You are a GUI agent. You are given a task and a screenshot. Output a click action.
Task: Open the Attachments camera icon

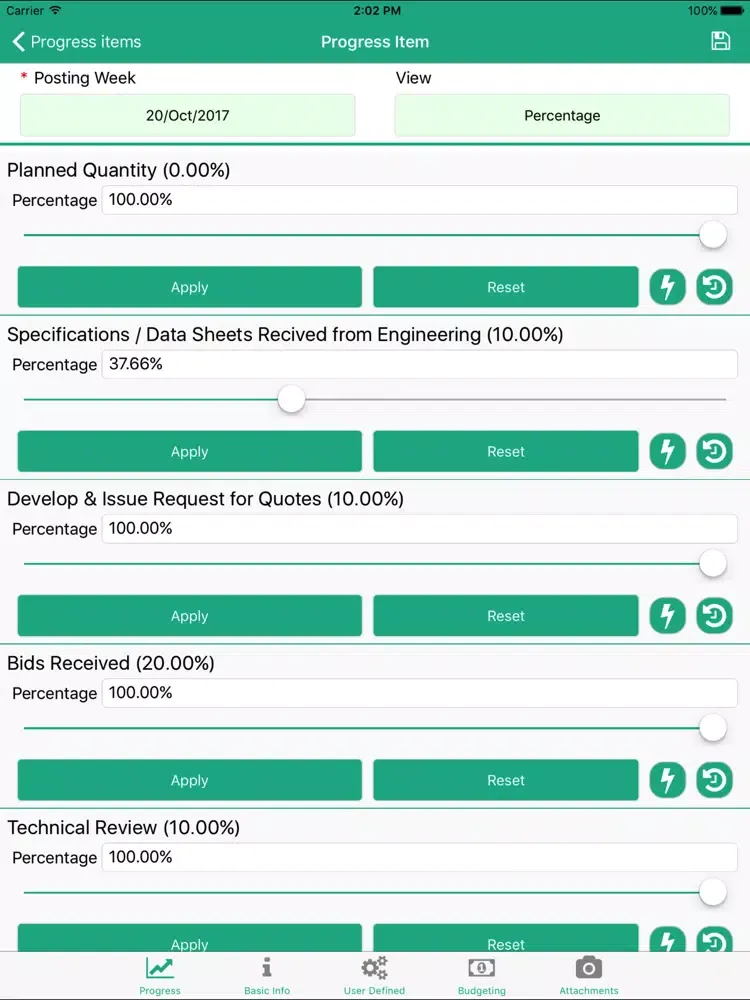click(x=588, y=968)
